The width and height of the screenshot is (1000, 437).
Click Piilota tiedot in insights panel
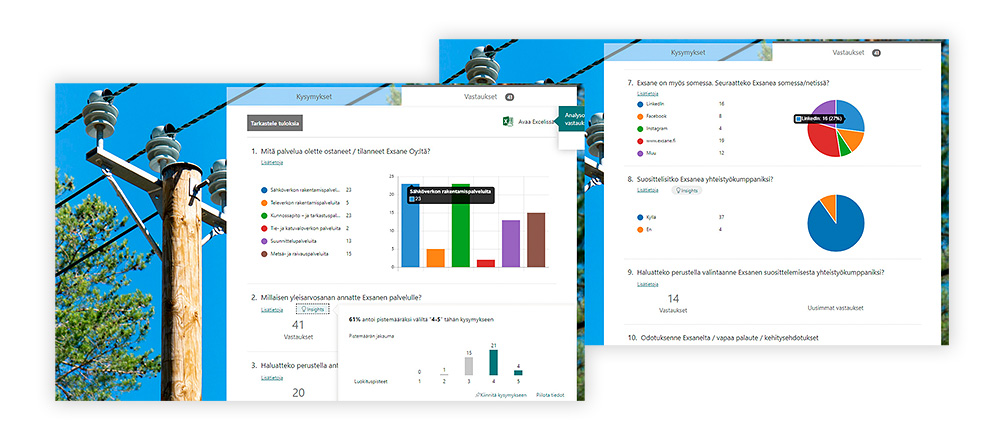(x=550, y=396)
